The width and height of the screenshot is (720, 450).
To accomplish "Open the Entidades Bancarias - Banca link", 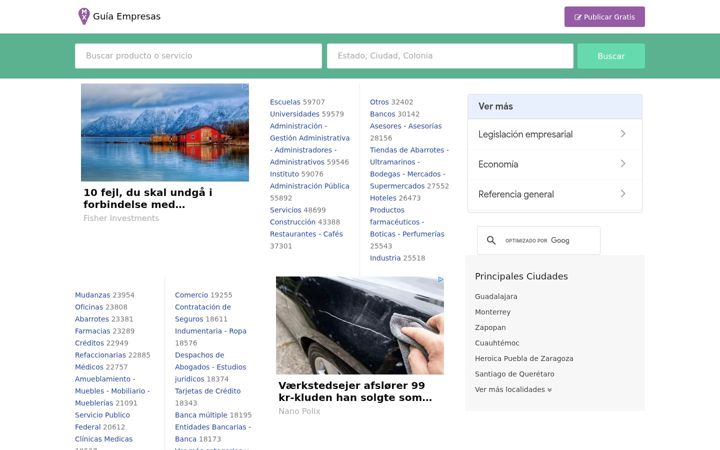I will pyautogui.click(x=213, y=433).
